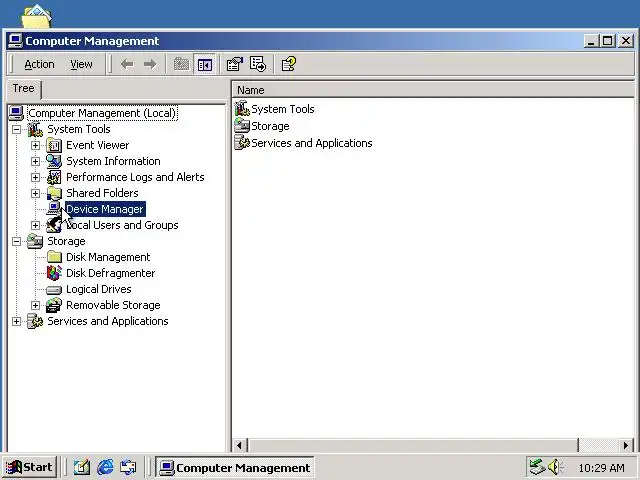Screen dimensions: 640x480
Task: Click the Up one level toolbar icon
Action: coord(181,64)
